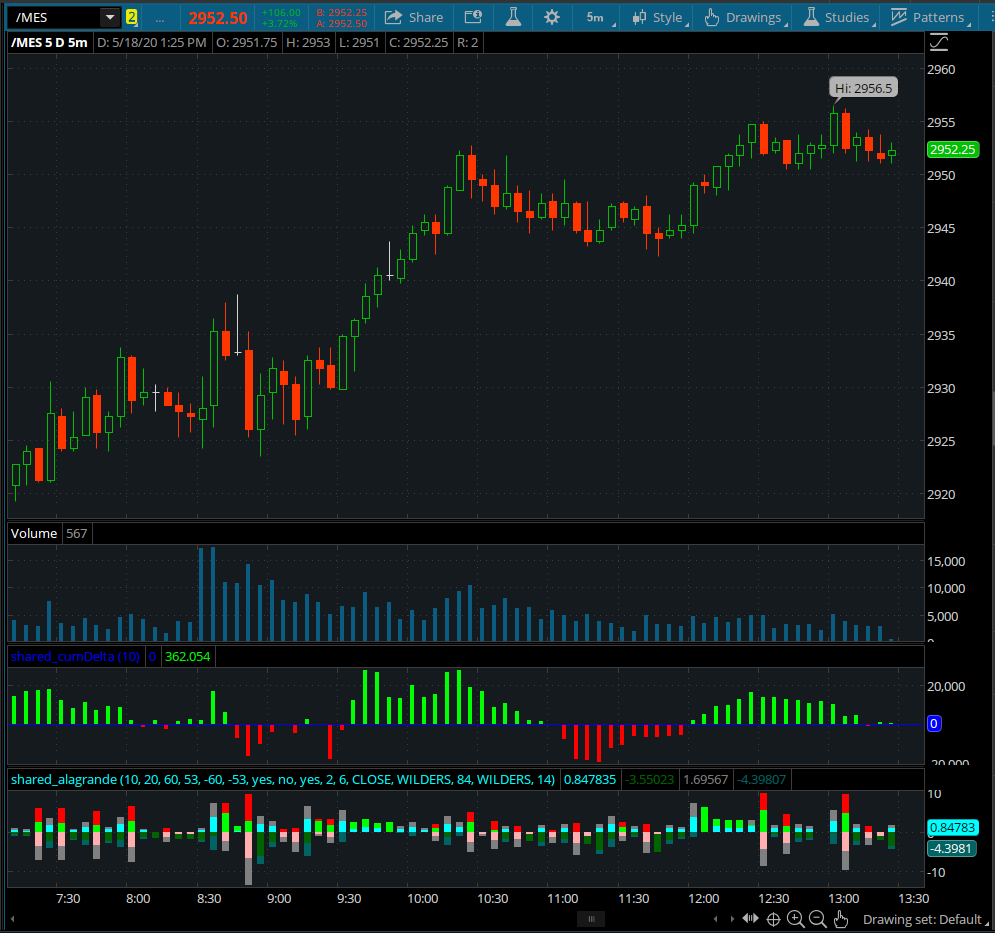Click the green 2952.25 last price label
Screen dimensions: 995x933
(x=952, y=150)
